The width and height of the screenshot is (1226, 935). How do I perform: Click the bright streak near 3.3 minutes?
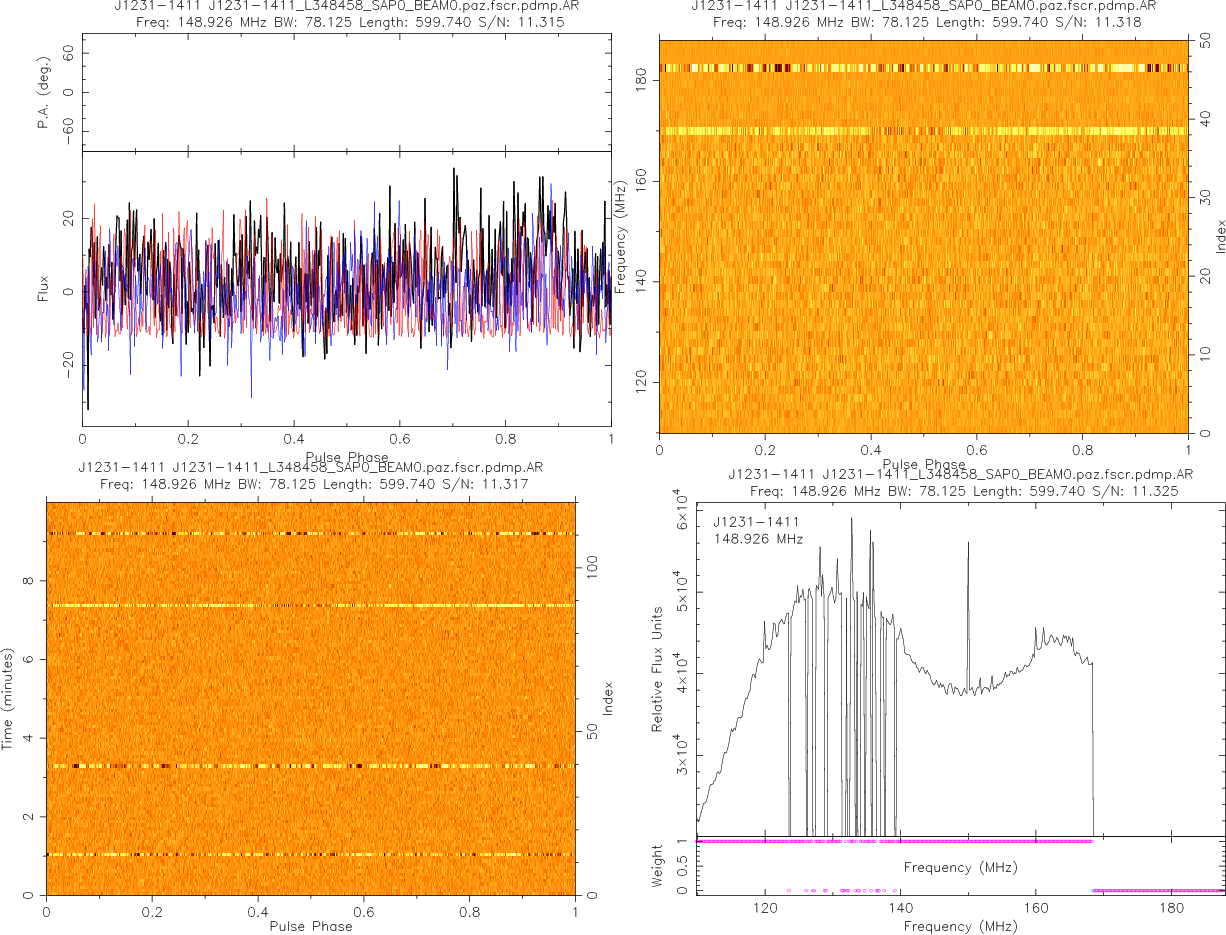click(x=310, y=766)
